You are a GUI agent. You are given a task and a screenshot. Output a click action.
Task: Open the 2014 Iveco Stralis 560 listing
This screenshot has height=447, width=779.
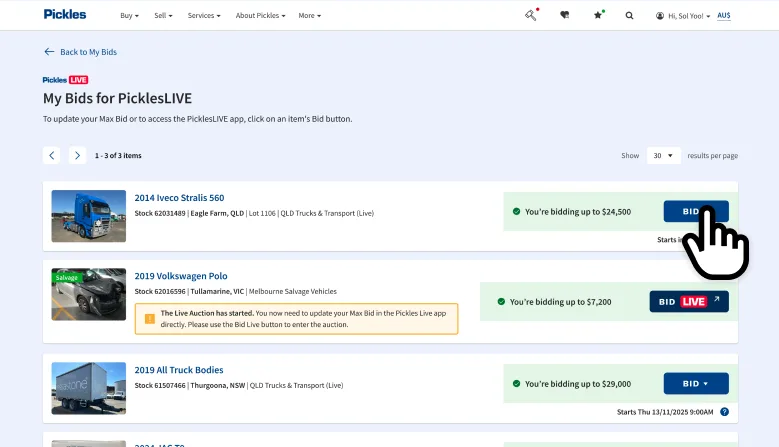(179, 198)
